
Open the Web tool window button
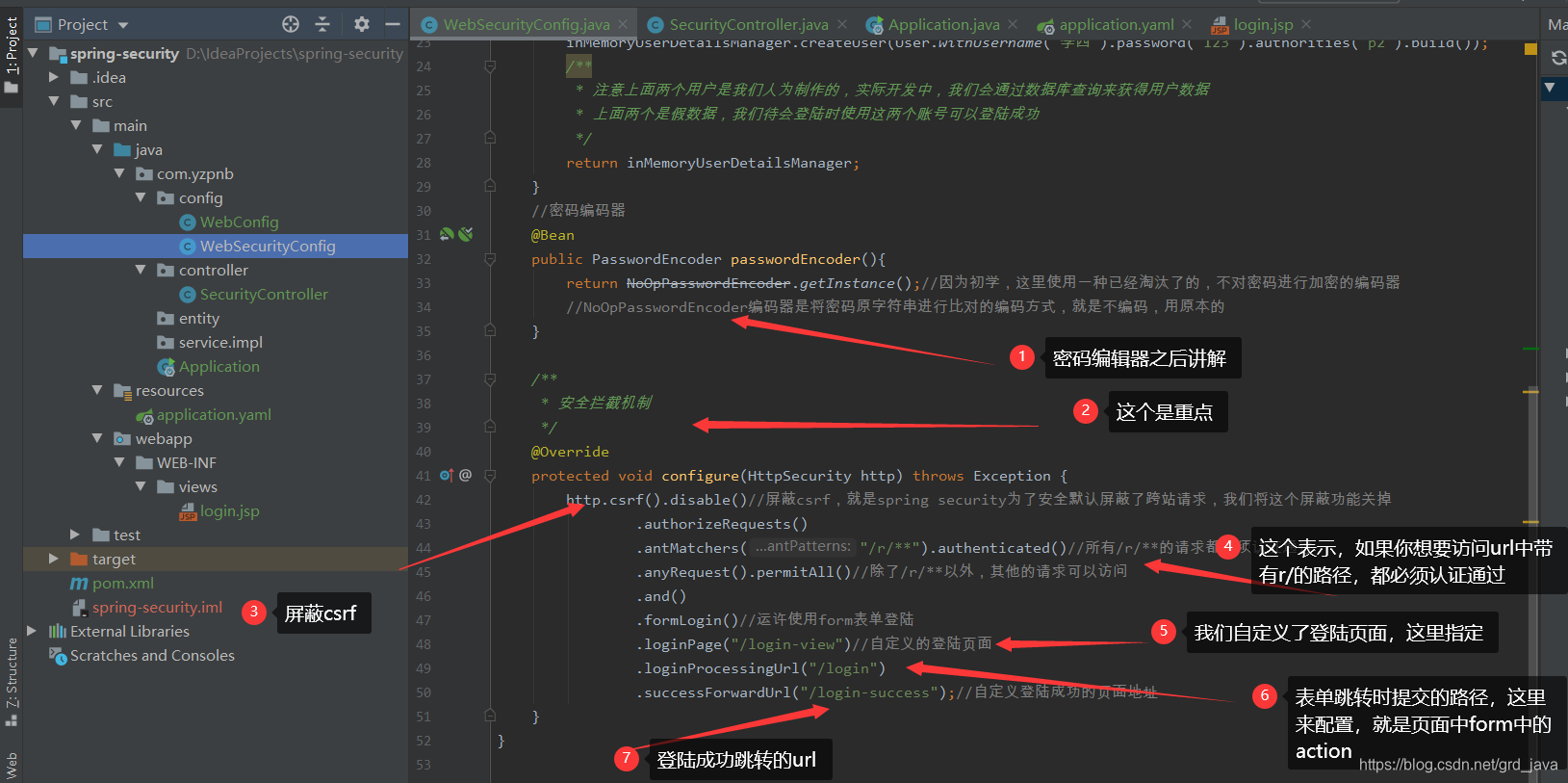click(x=12, y=765)
